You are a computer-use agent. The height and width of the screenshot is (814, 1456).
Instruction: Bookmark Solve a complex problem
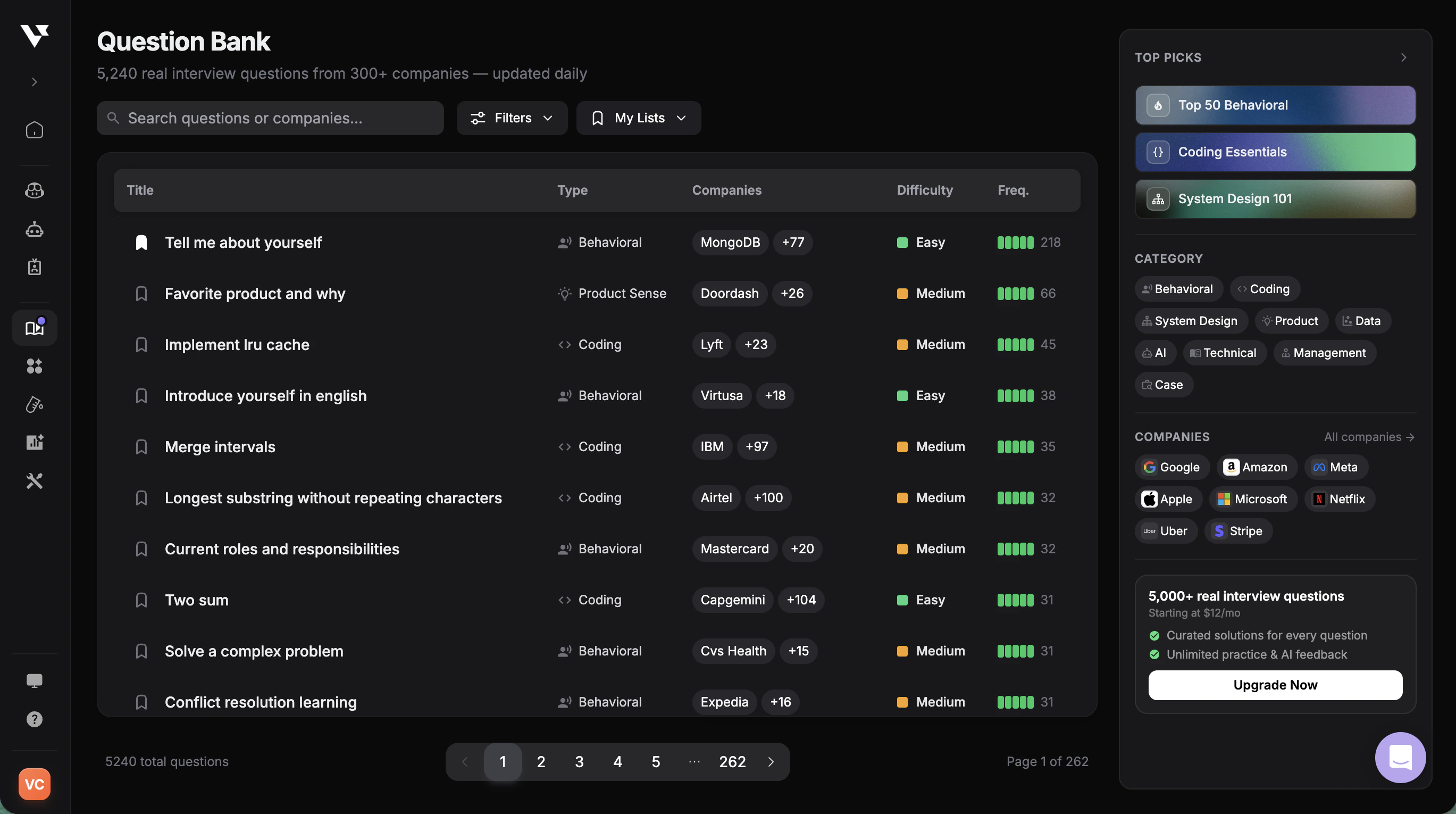click(x=141, y=651)
